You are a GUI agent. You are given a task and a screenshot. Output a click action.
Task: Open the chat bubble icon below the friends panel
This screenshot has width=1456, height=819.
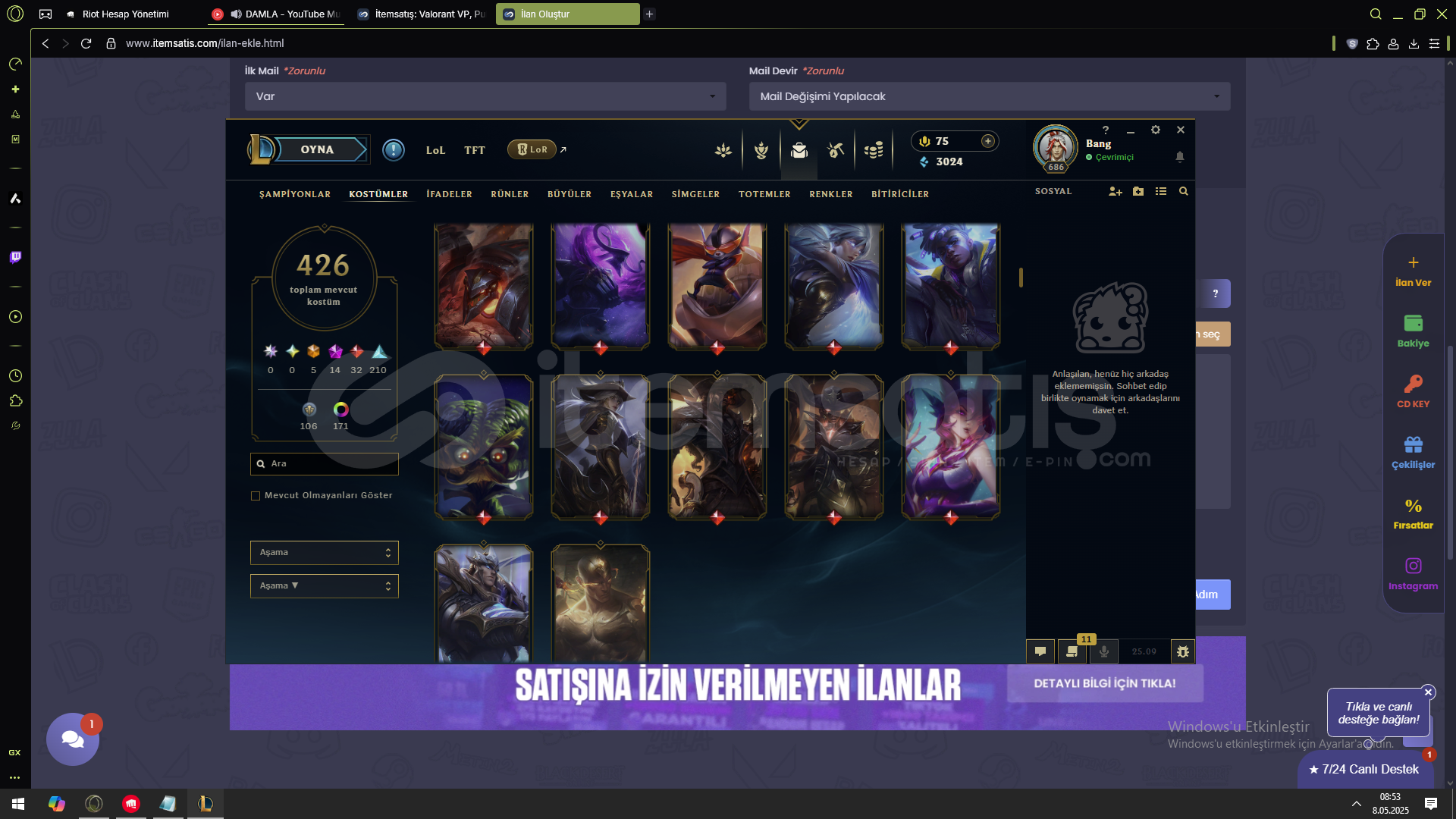click(x=1040, y=651)
